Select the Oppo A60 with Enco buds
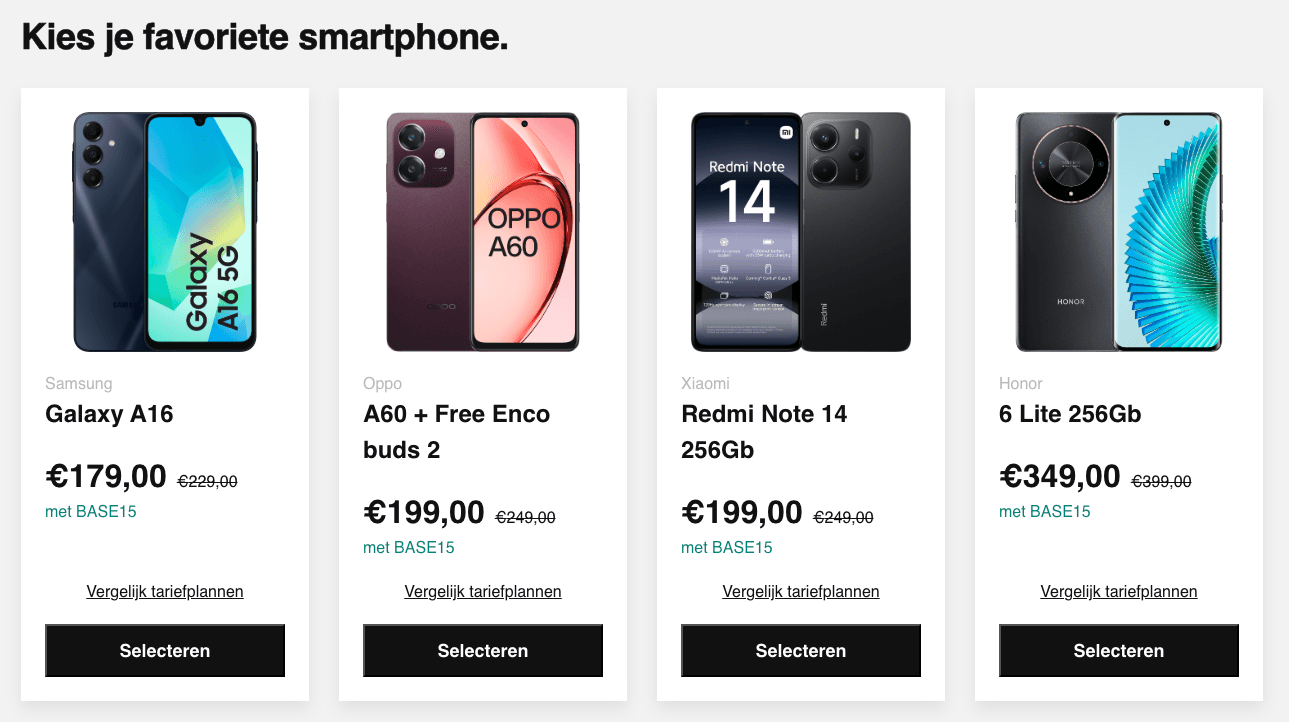 coord(483,651)
